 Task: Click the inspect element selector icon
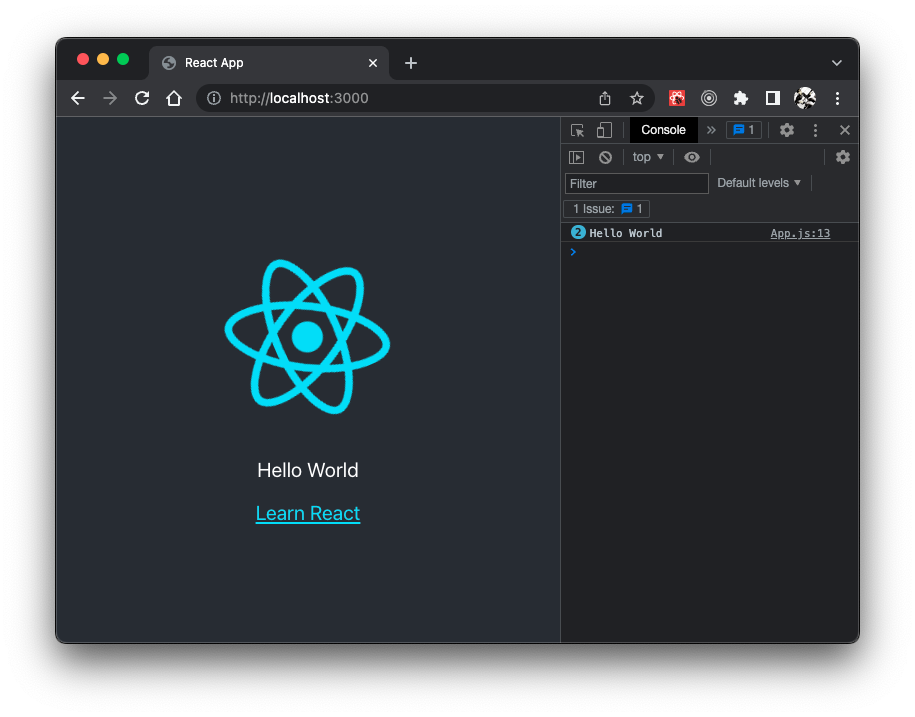(577, 130)
